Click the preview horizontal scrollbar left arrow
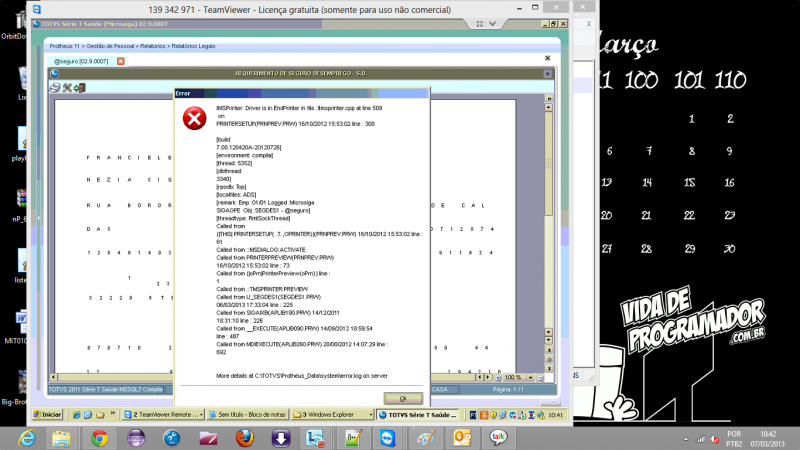The image size is (800, 450). pos(54,378)
